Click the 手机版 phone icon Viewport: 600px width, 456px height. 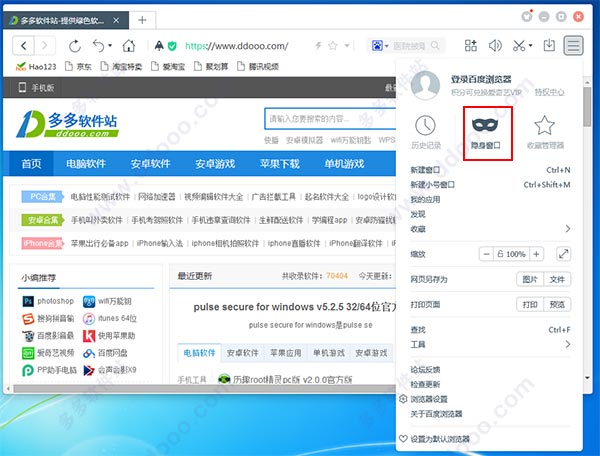(23, 87)
